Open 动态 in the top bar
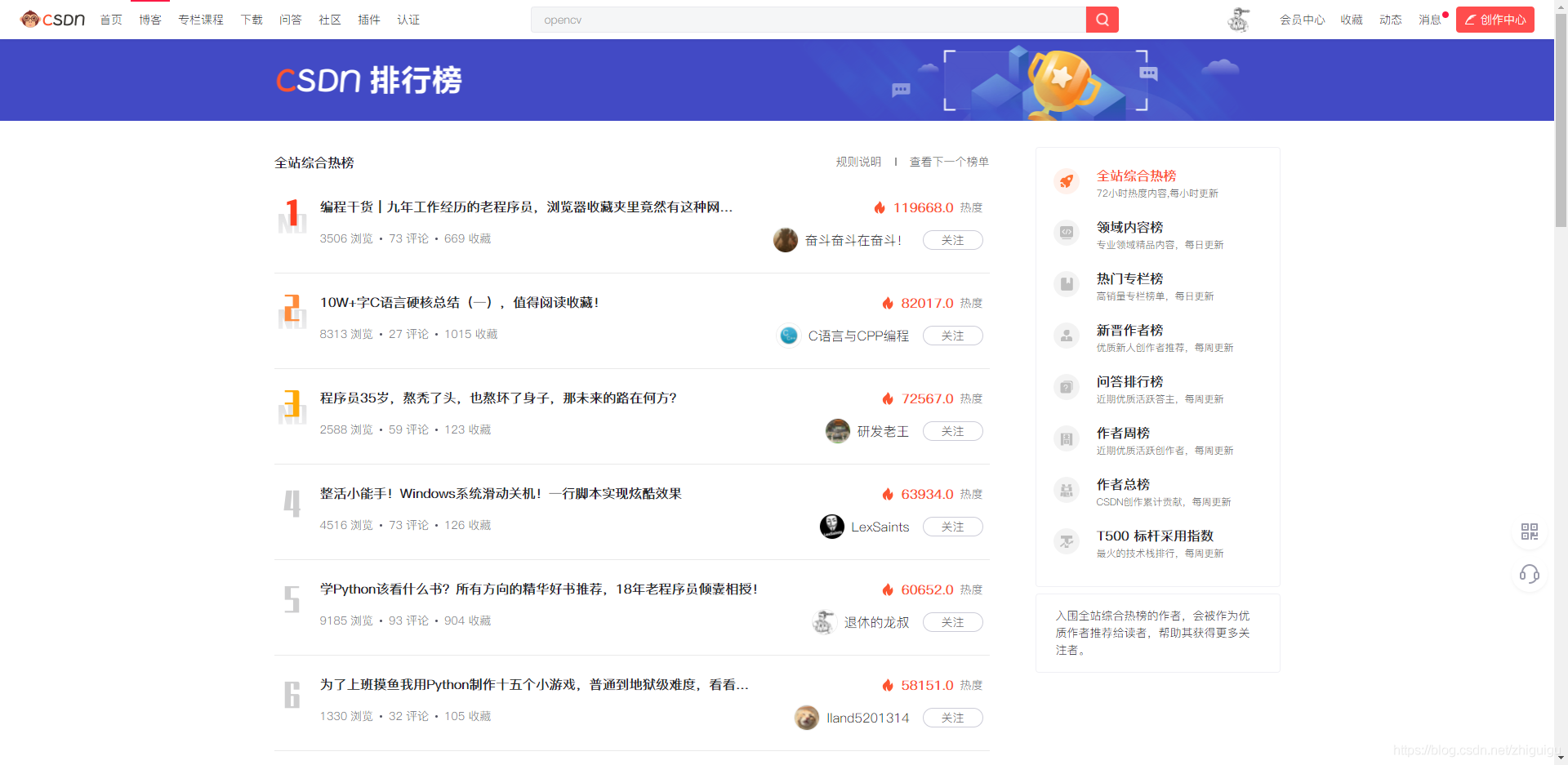Viewport: 1568px width, 765px height. (x=1391, y=20)
